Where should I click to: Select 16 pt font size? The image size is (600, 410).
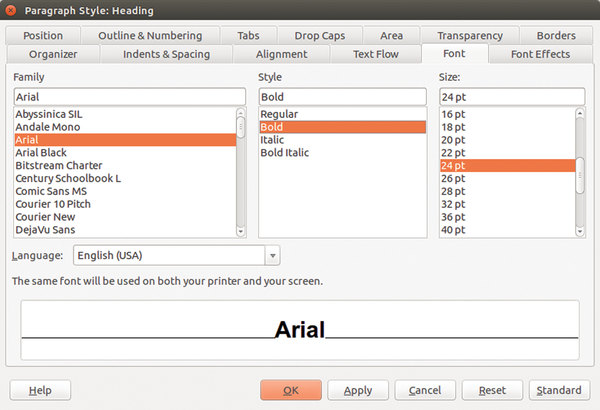point(507,114)
